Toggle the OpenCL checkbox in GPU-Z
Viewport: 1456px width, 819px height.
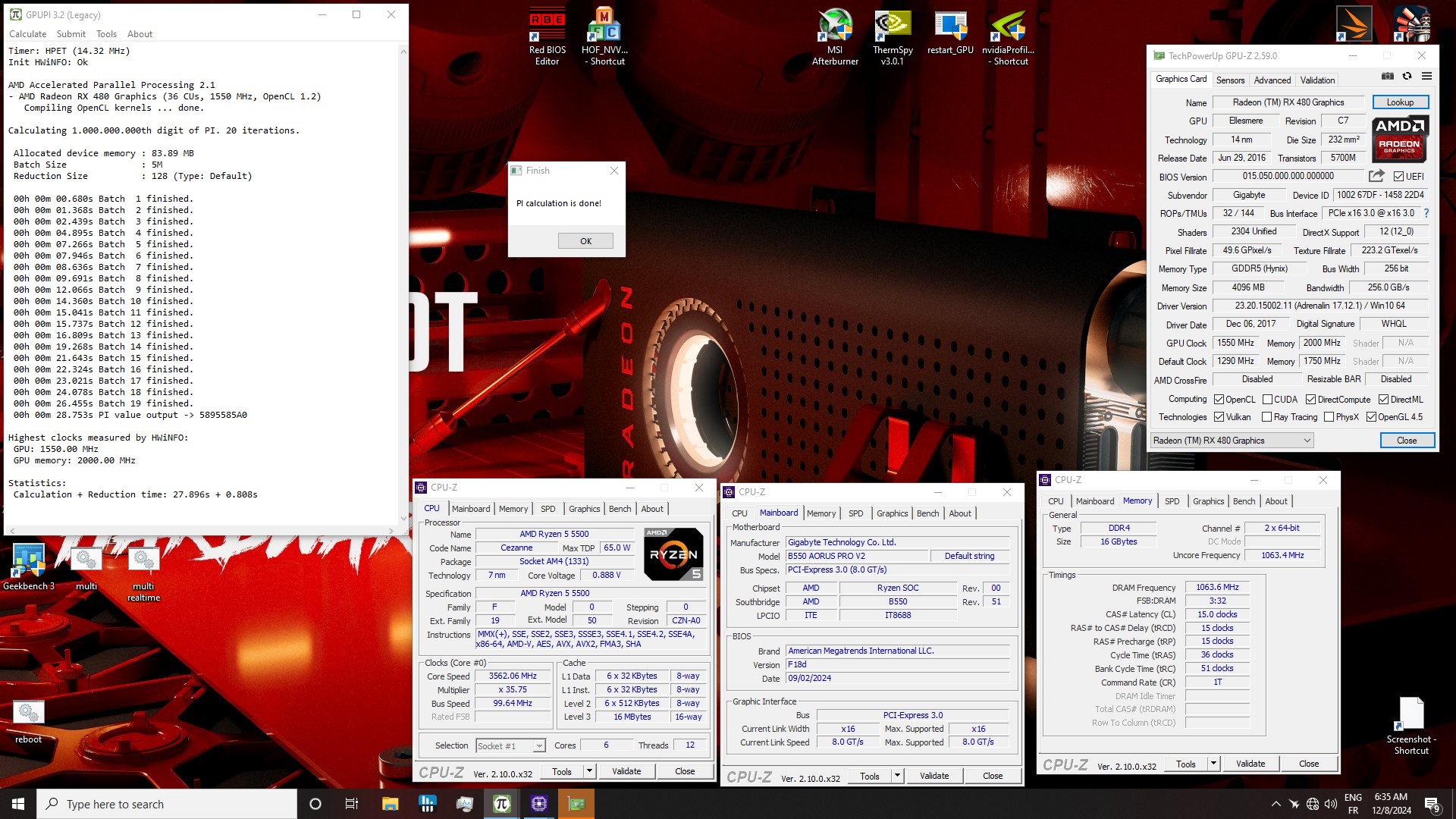[x=1219, y=400]
